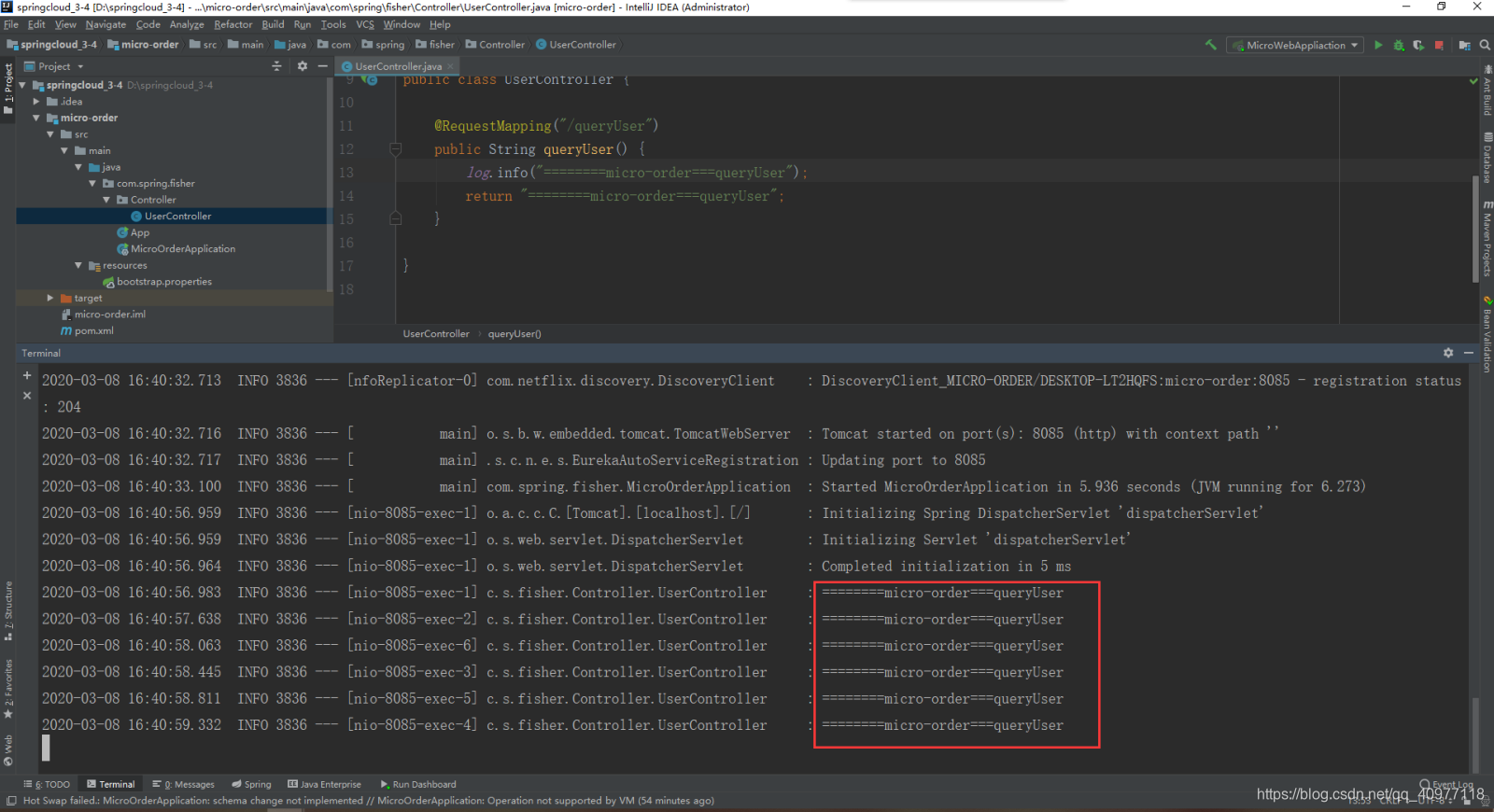
Task: Hide the Project tool window
Action: (x=322, y=66)
